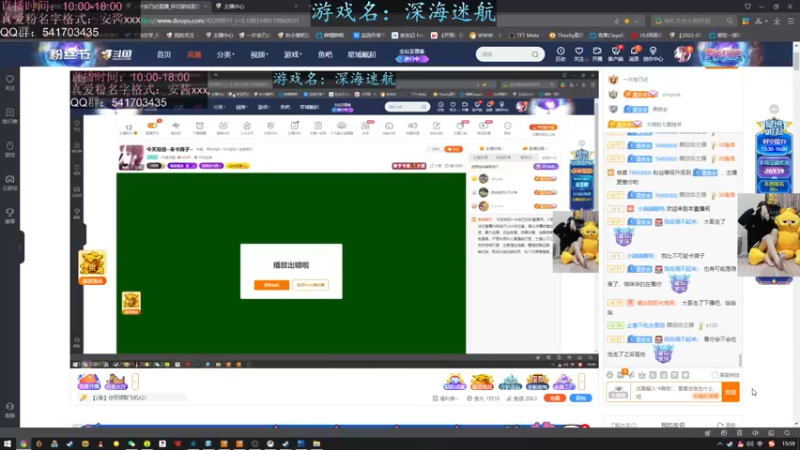The height and width of the screenshot is (450, 800).
Task: Toggle the 屏蔽特效 checkbox above chat input
Action: [x=714, y=375]
